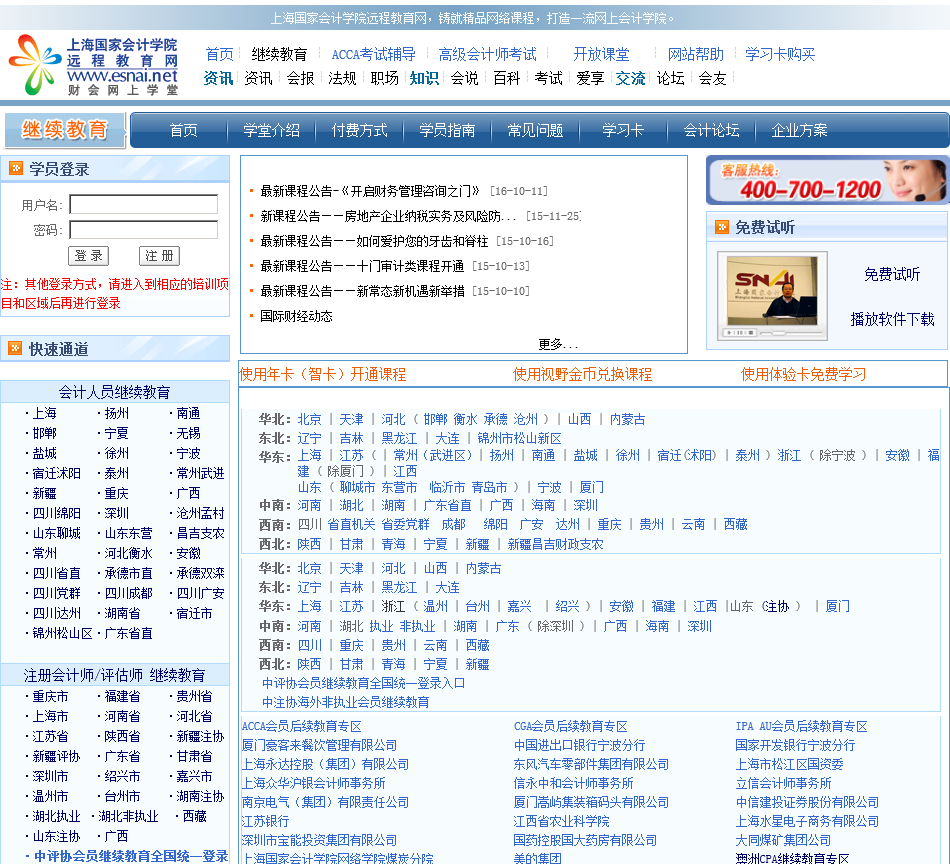Open 使用年卡（智卡）开通课程

[323, 374]
